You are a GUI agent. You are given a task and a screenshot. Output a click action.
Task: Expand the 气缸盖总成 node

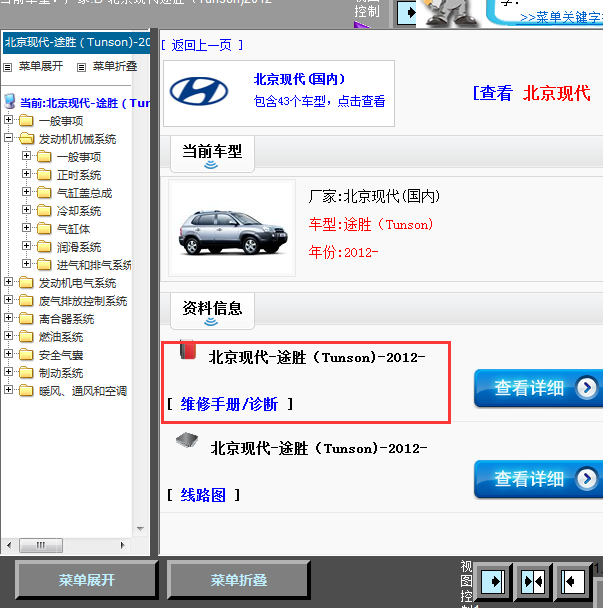[x=26, y=191]
